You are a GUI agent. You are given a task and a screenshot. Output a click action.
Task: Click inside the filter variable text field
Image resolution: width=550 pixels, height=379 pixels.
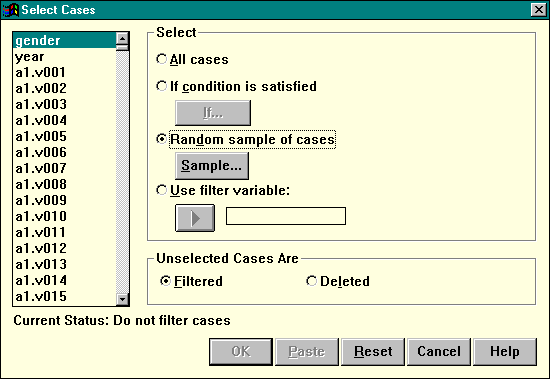[x=286, y=216]
